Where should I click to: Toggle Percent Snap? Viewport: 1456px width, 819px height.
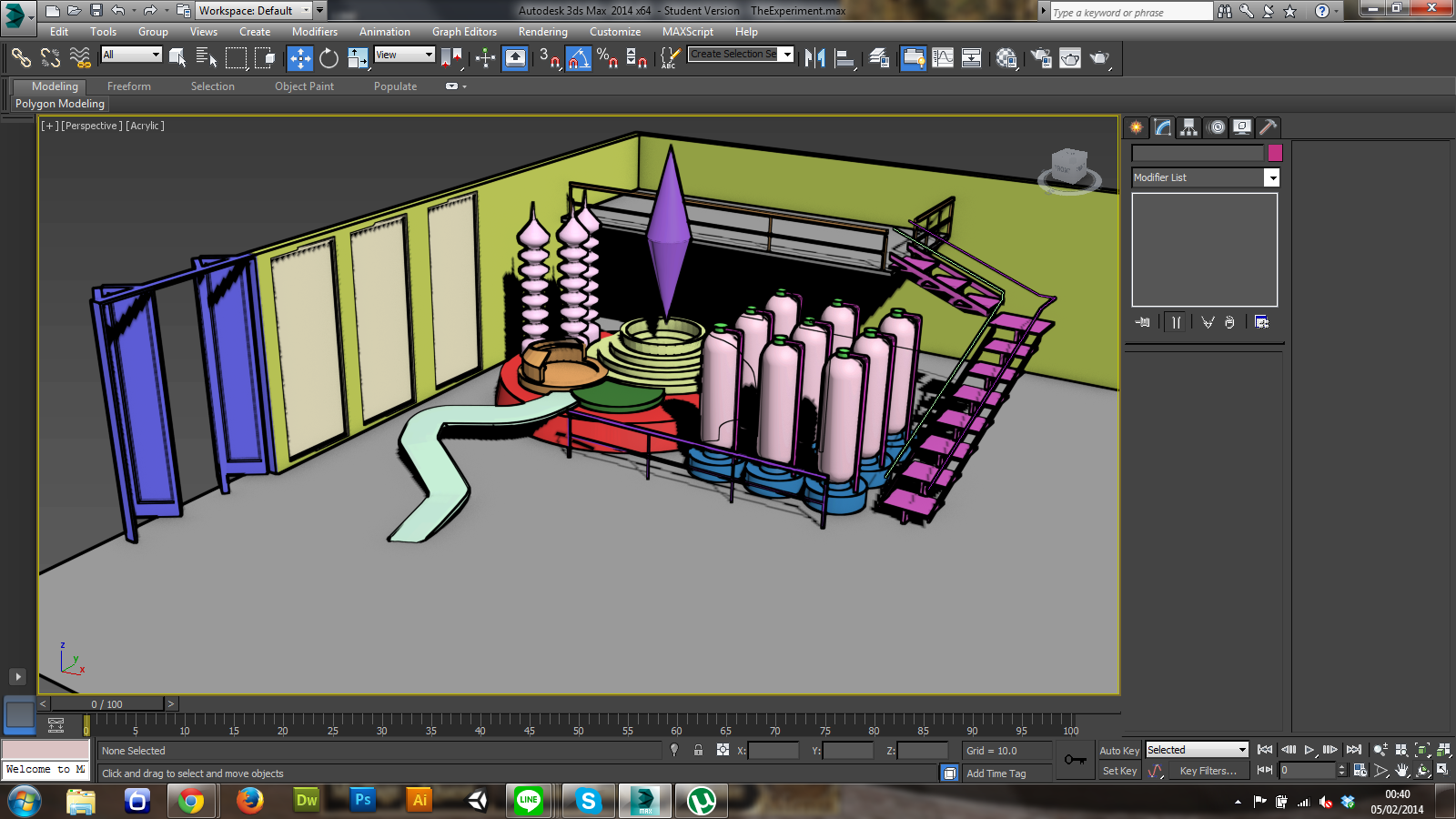(x=608, y=58)
